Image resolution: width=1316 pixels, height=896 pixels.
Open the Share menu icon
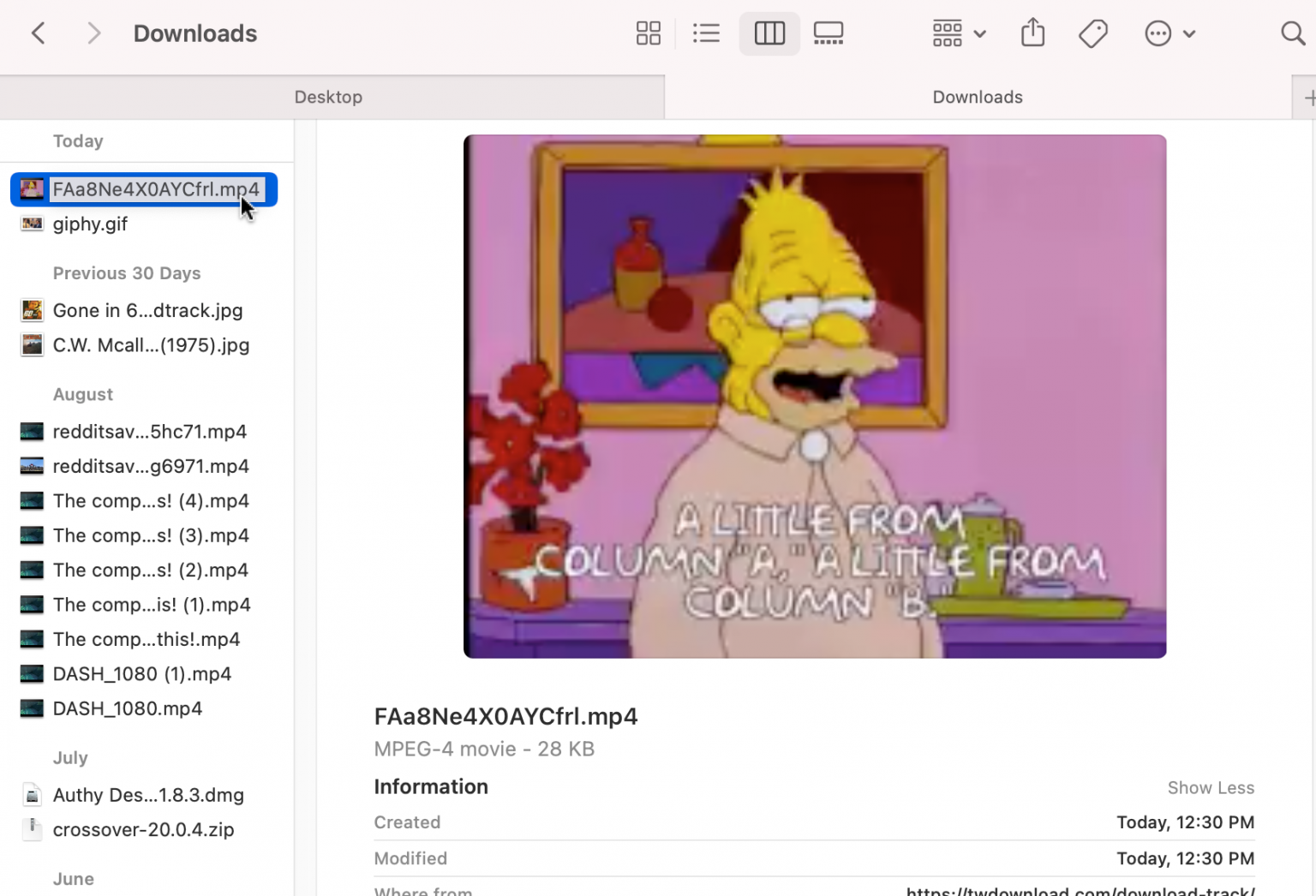(1032, 33)
